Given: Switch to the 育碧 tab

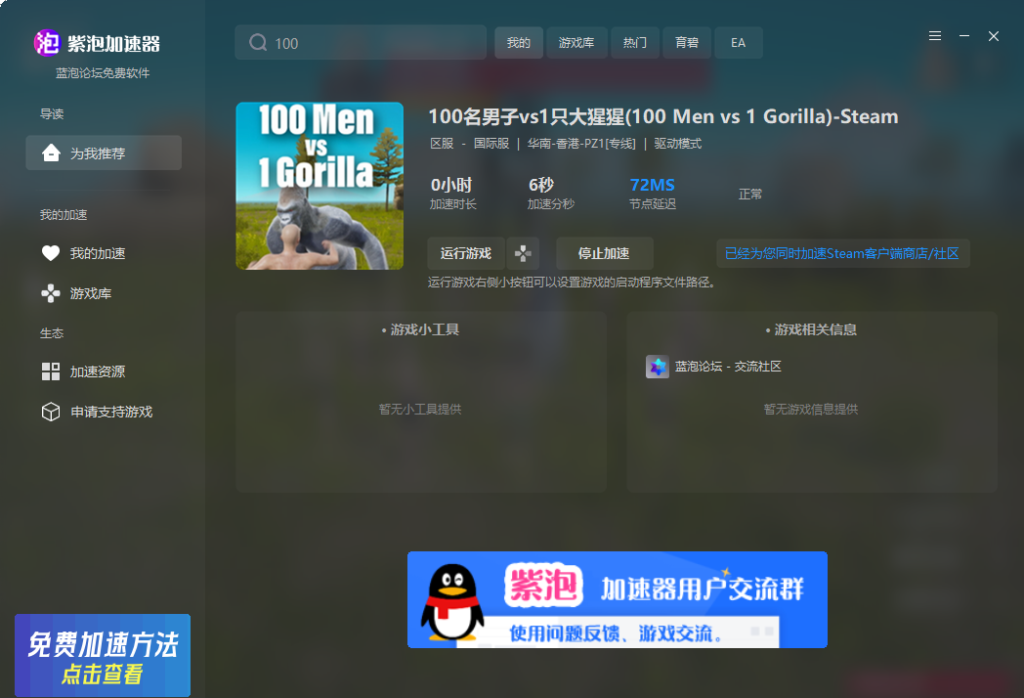Looking at the screenshot, I should [x=687, y=42].
